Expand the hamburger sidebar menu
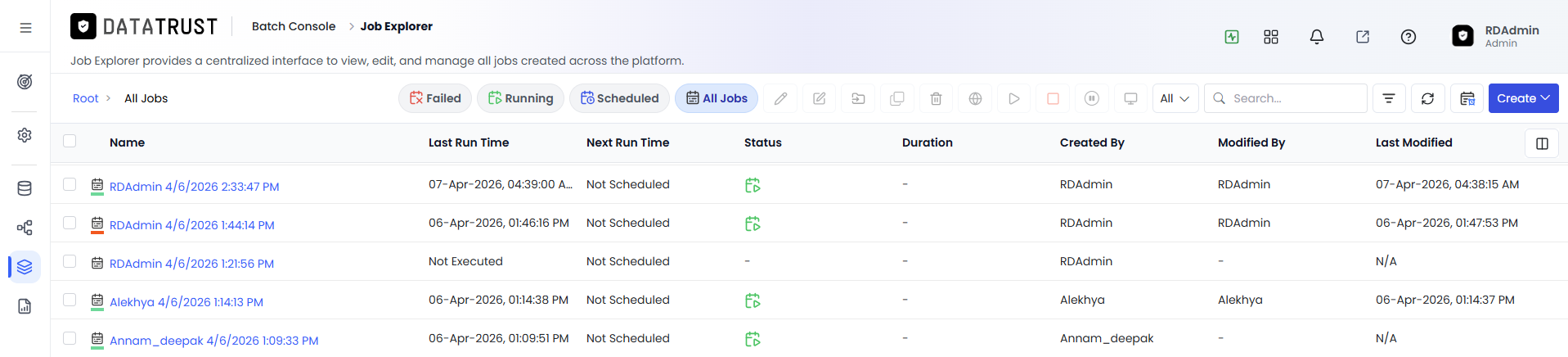Screen dimensions: 1568x357 click(25, 28)
